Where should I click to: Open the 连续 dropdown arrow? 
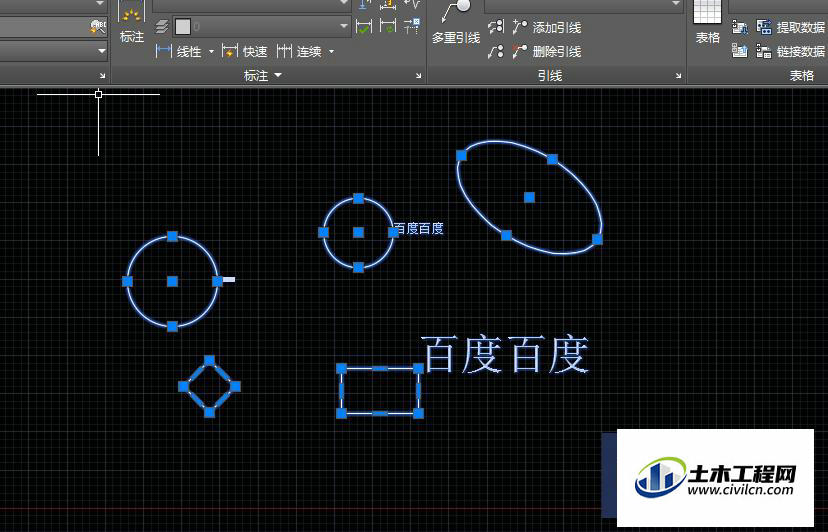332,52
